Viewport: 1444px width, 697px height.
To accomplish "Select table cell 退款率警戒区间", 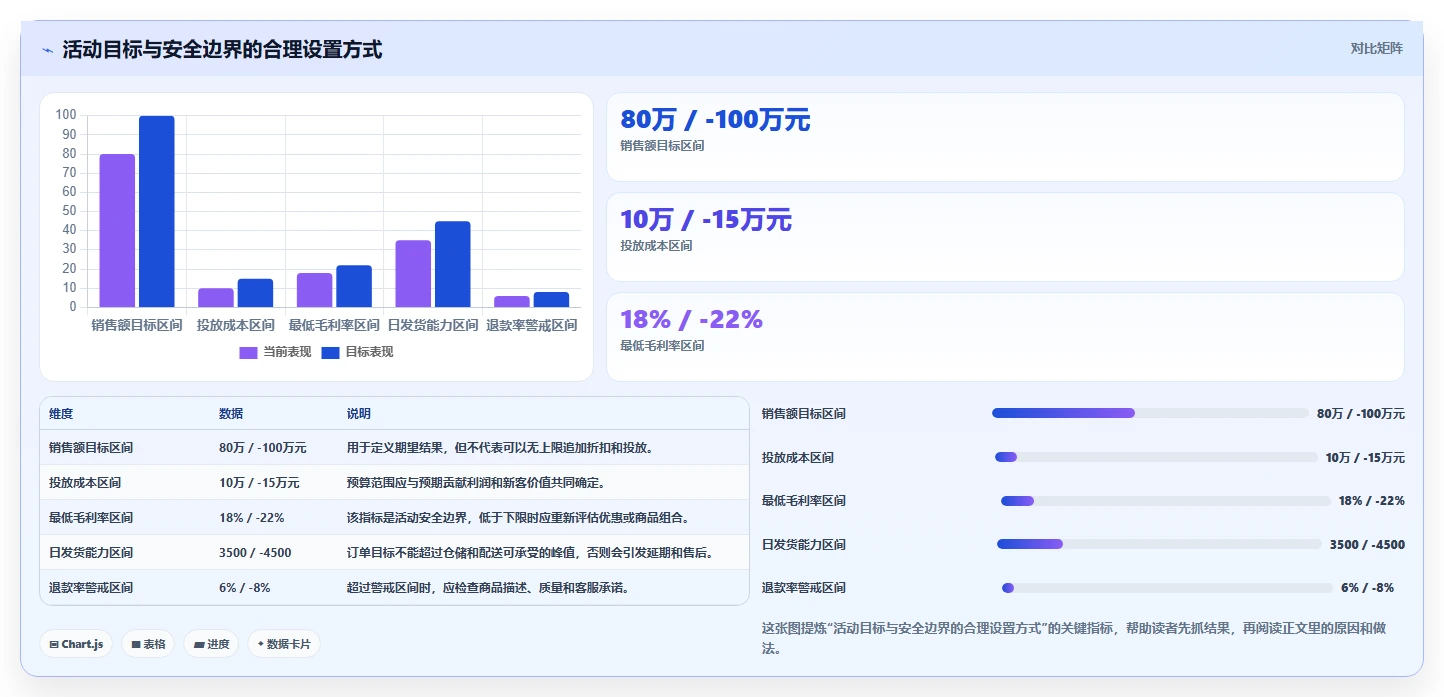I will click(91, 587).
